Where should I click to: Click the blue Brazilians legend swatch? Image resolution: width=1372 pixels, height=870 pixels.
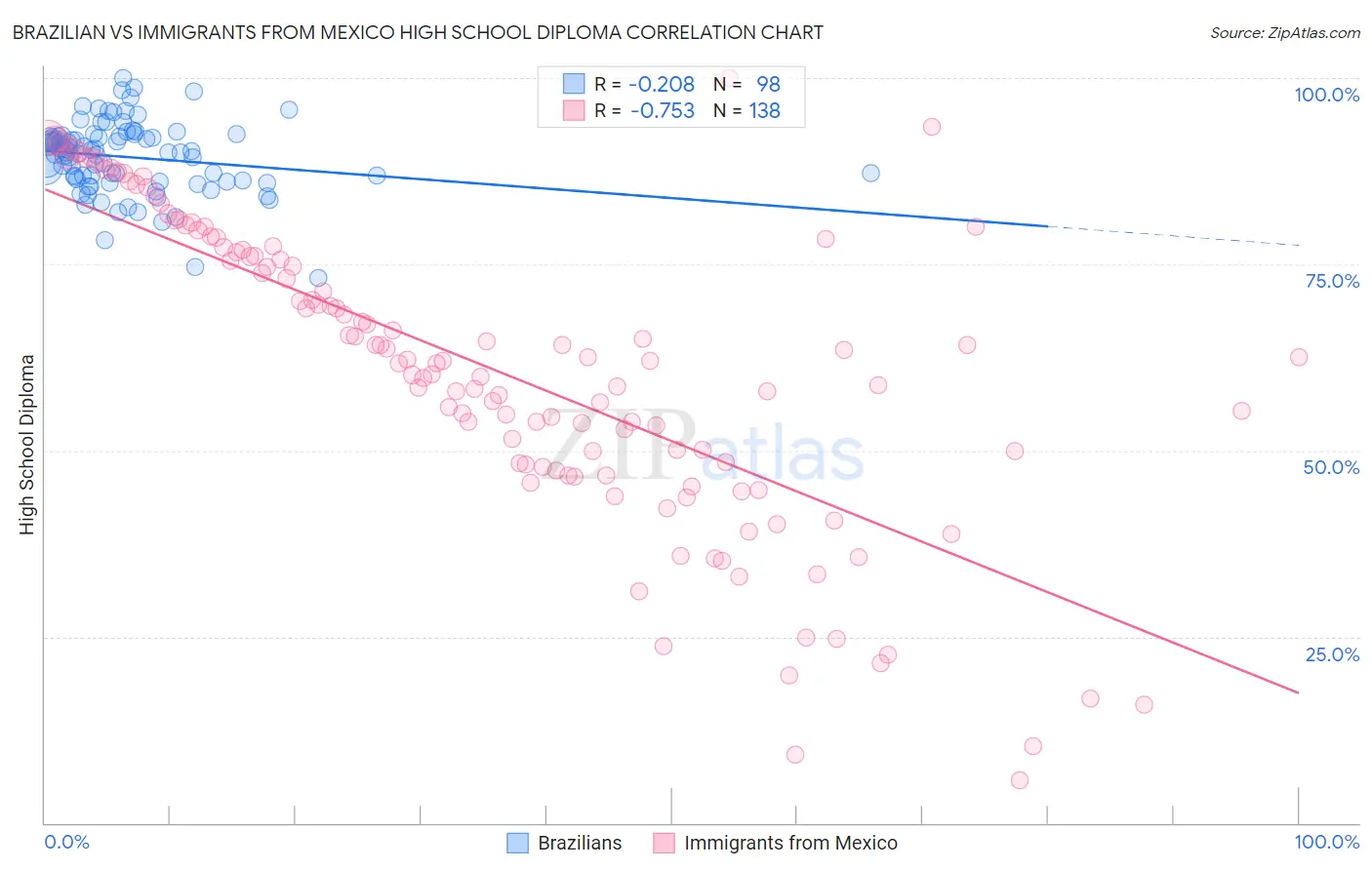[x=518, y=843]
